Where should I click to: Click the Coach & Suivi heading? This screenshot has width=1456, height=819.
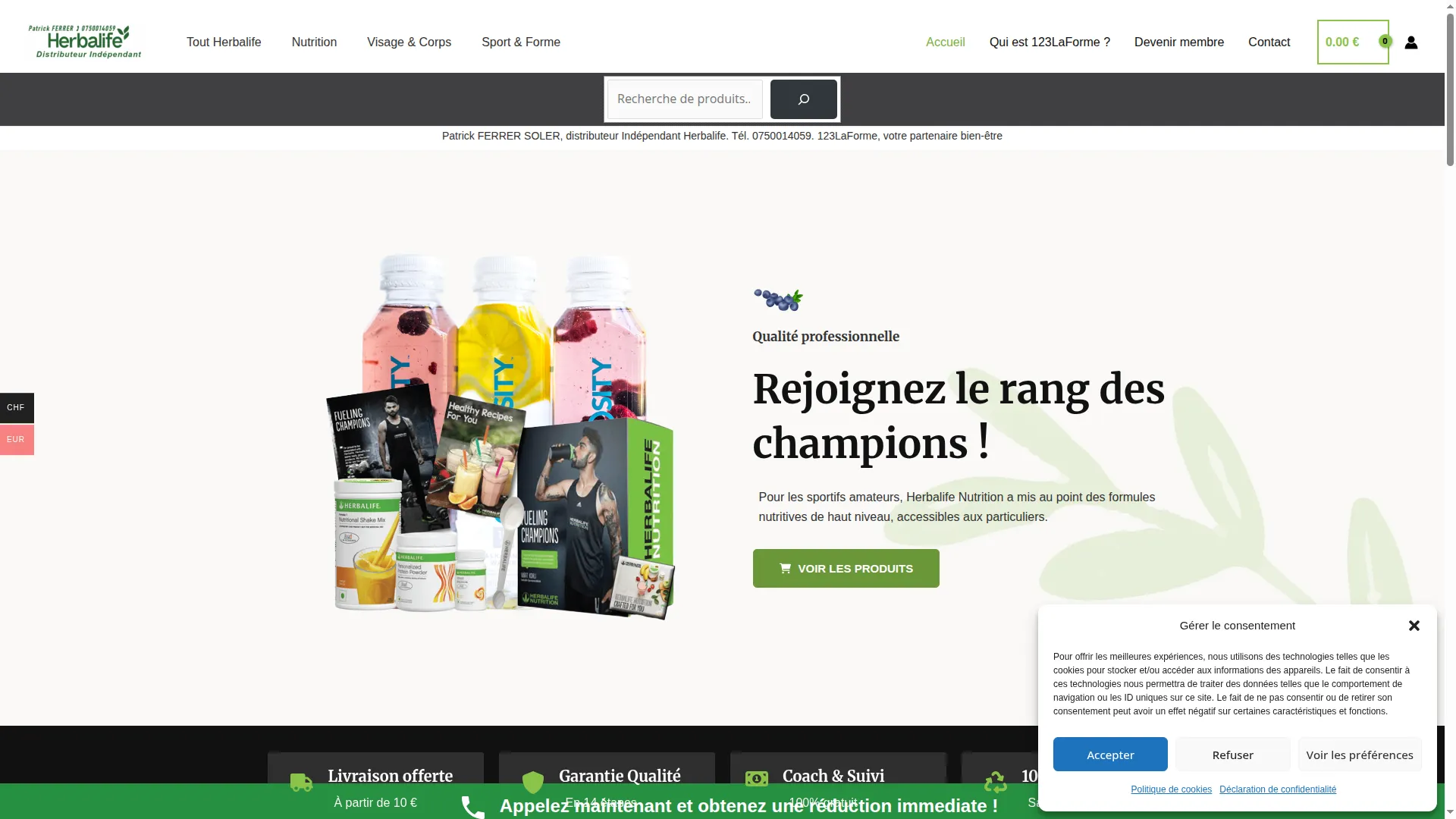point(833,777)
